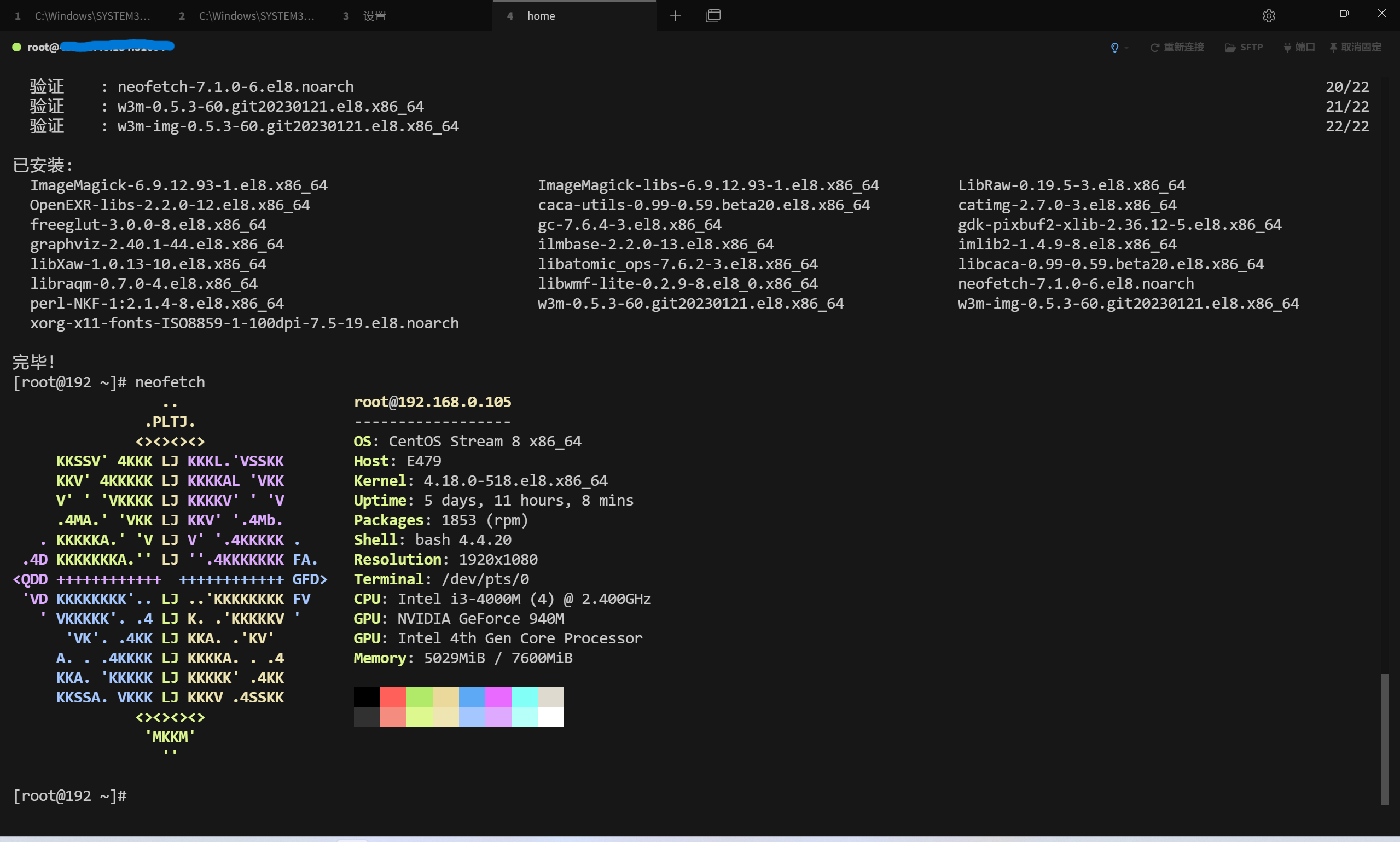Click the terminal vertical scrollbar thumb
The width and height of the screenshot is (1400, 842).
click(x=1384, y=739)
